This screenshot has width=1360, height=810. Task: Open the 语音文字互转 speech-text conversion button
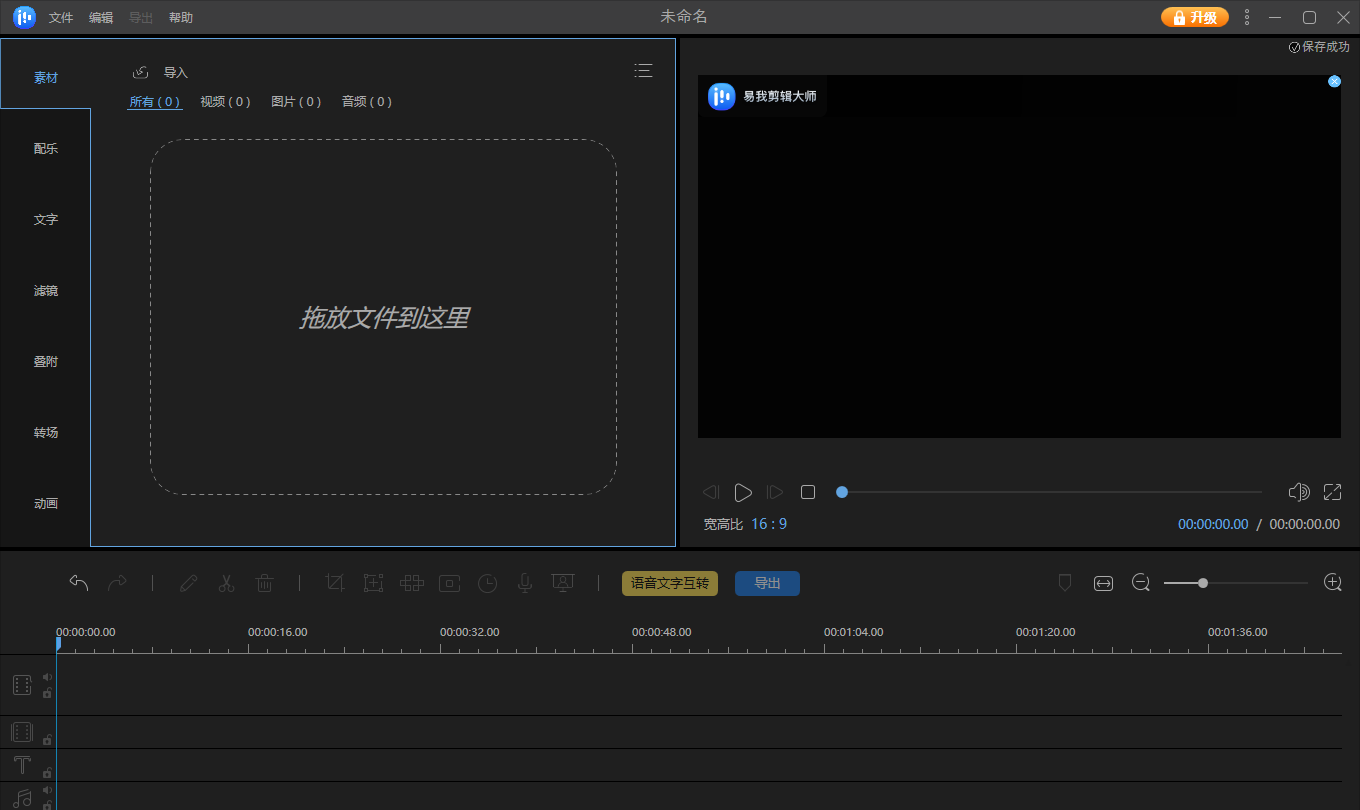670,583
